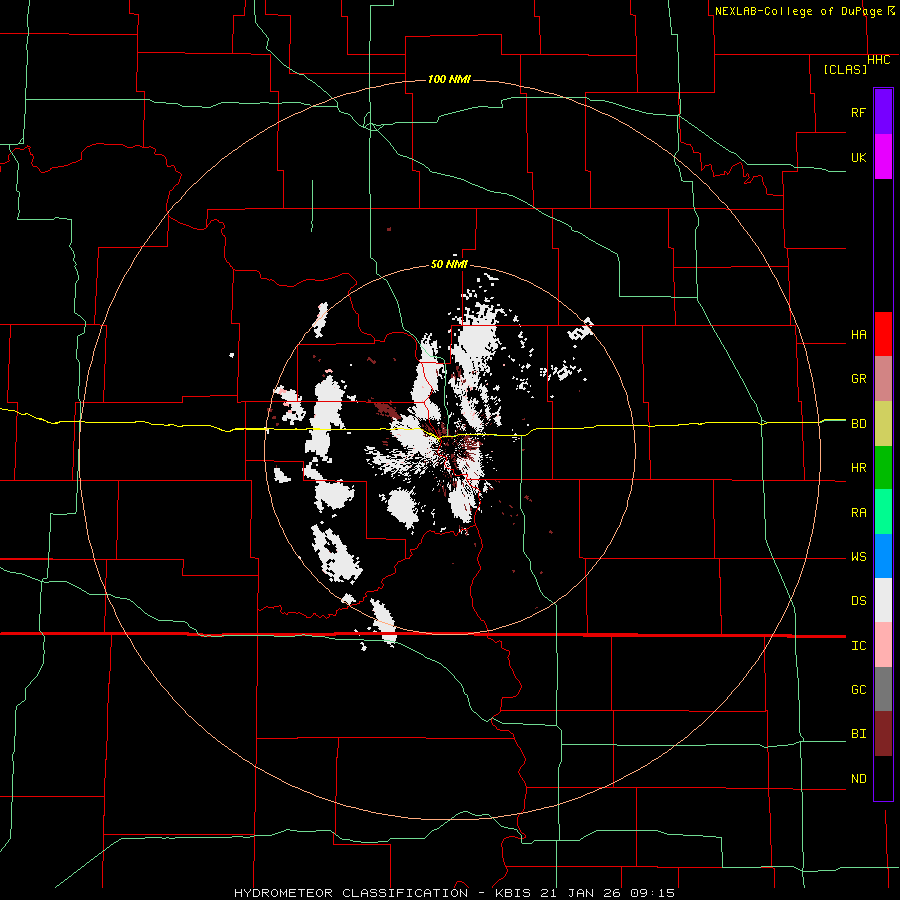Click the 100 NMI range label
Screen dimensions: 900x900
click(449, 79)
